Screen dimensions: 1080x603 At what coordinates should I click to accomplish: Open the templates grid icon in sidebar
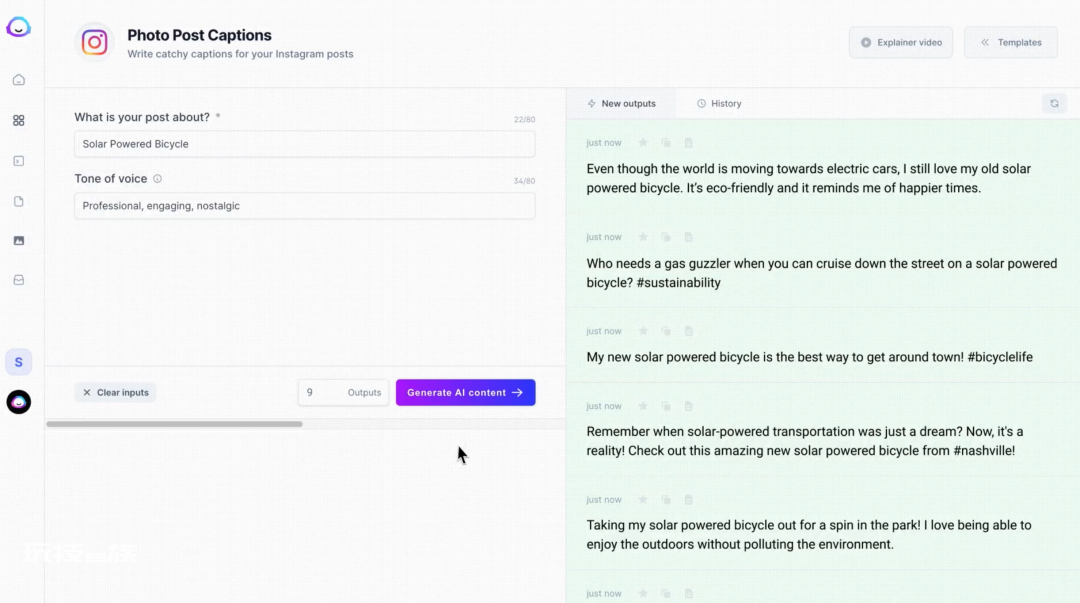(x=19, y=121)
